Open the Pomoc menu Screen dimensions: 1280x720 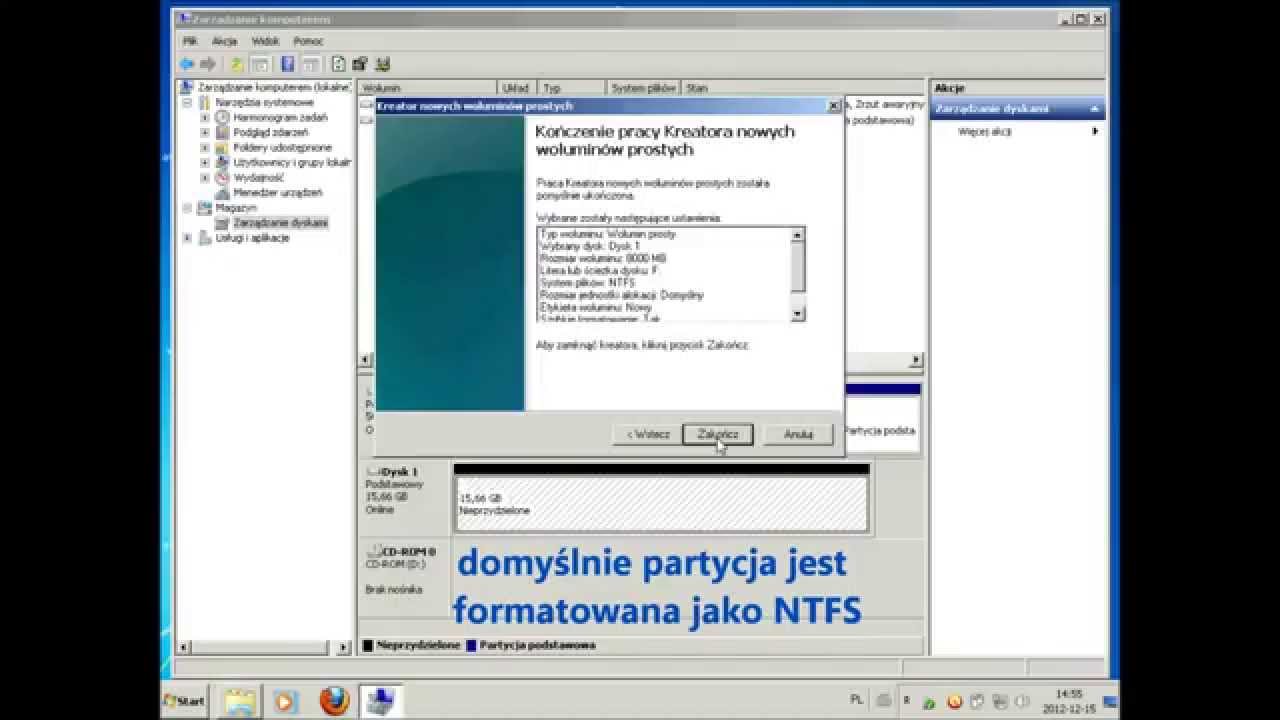[308, 41]
